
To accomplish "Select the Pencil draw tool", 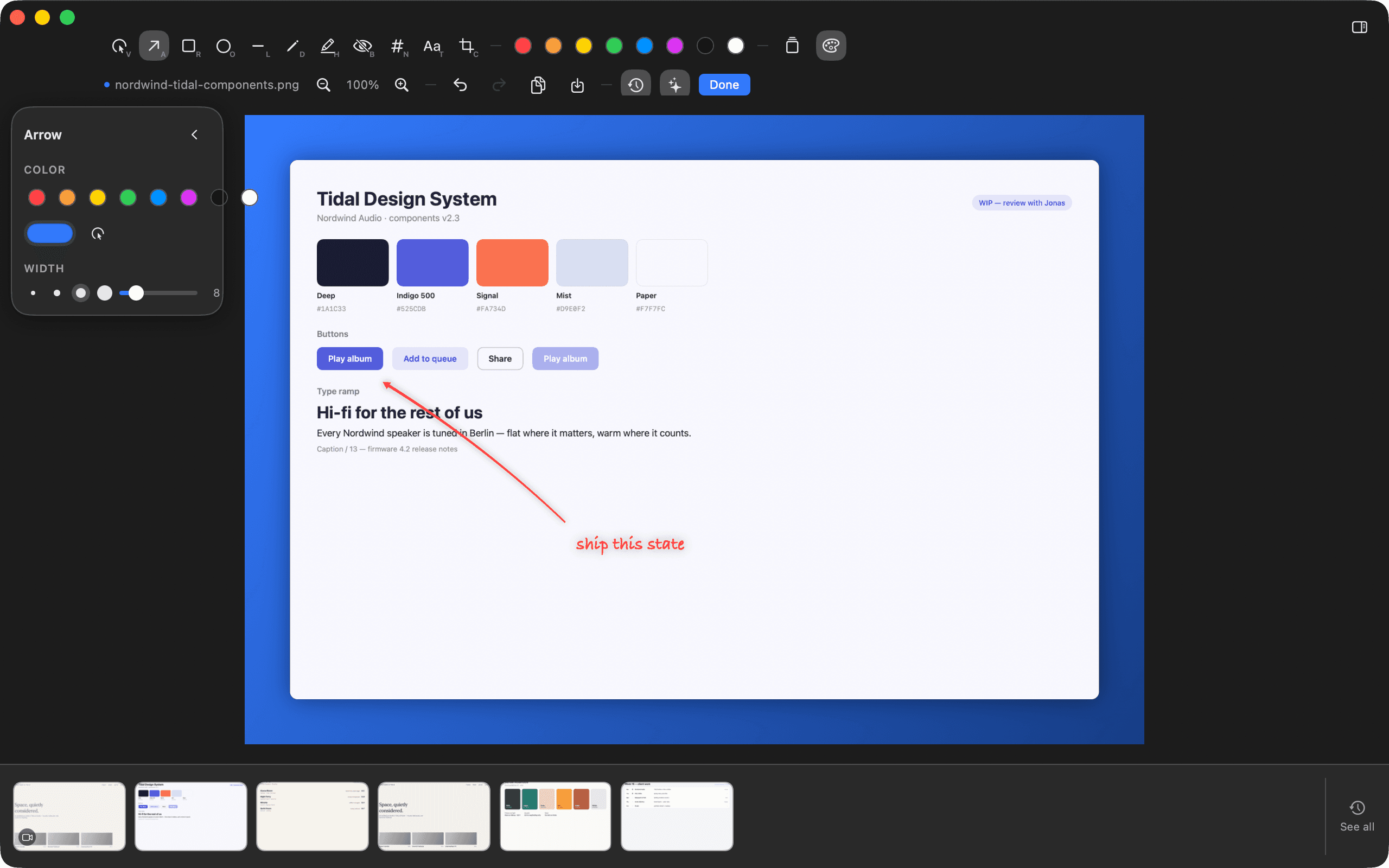I will pyautogui.click(x=293, y=46).
